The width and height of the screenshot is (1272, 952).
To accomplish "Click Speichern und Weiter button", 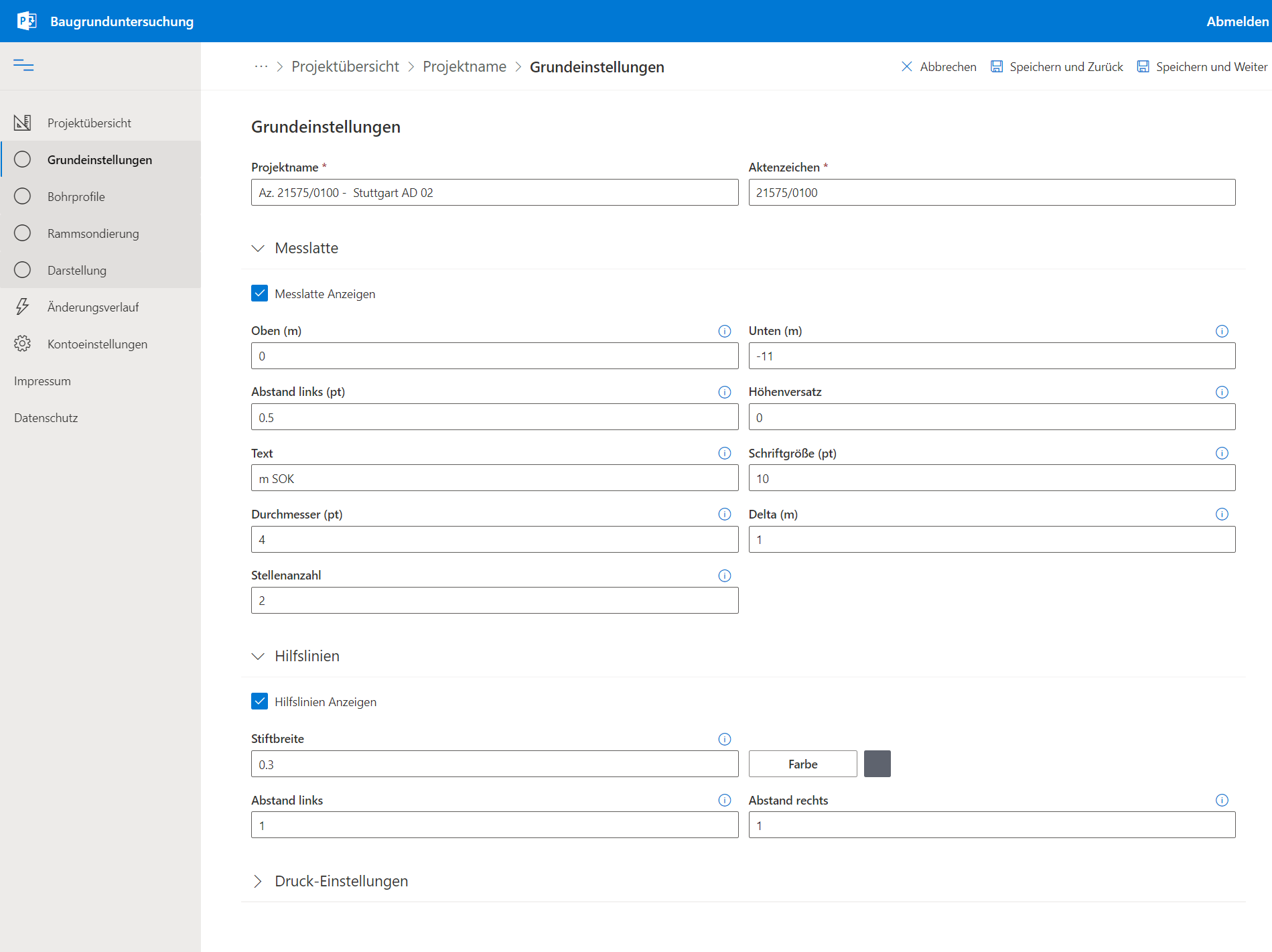I will (x=1202, y=66).
